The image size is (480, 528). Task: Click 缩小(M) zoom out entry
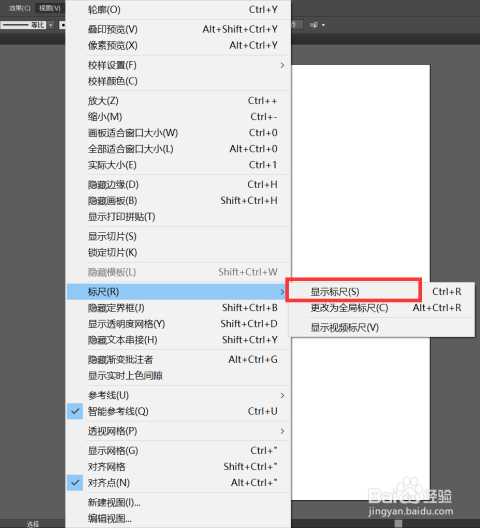(x=178, y=117)
